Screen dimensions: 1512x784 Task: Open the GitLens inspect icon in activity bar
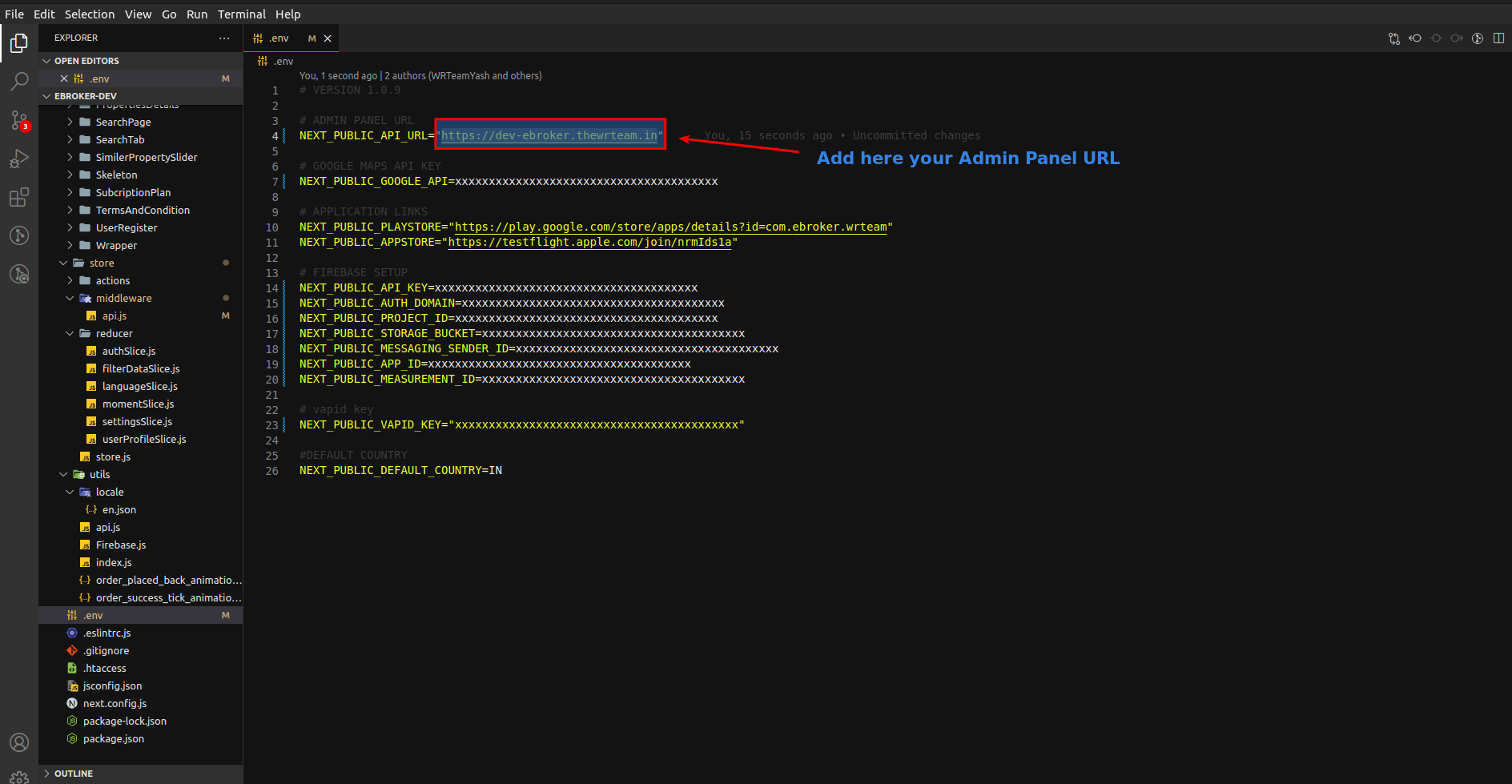[x=19, y=274]
